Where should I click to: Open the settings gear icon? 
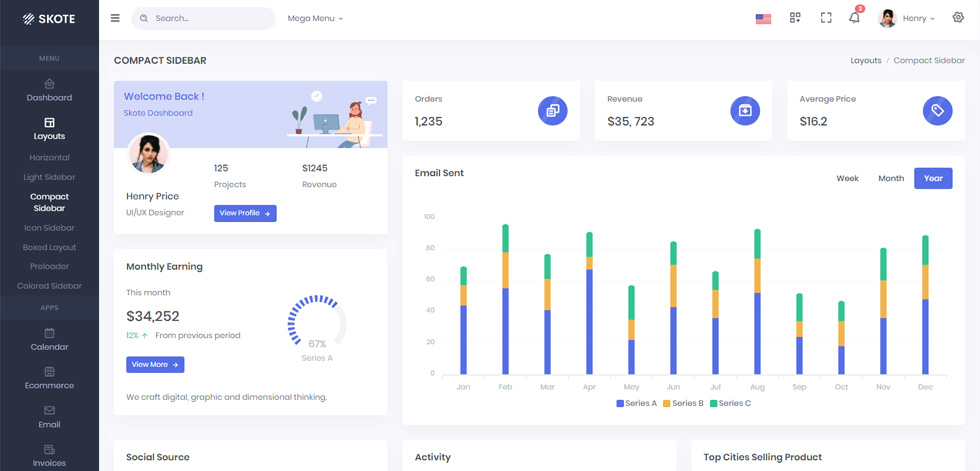pyautogui.click(x=958, y=17)
